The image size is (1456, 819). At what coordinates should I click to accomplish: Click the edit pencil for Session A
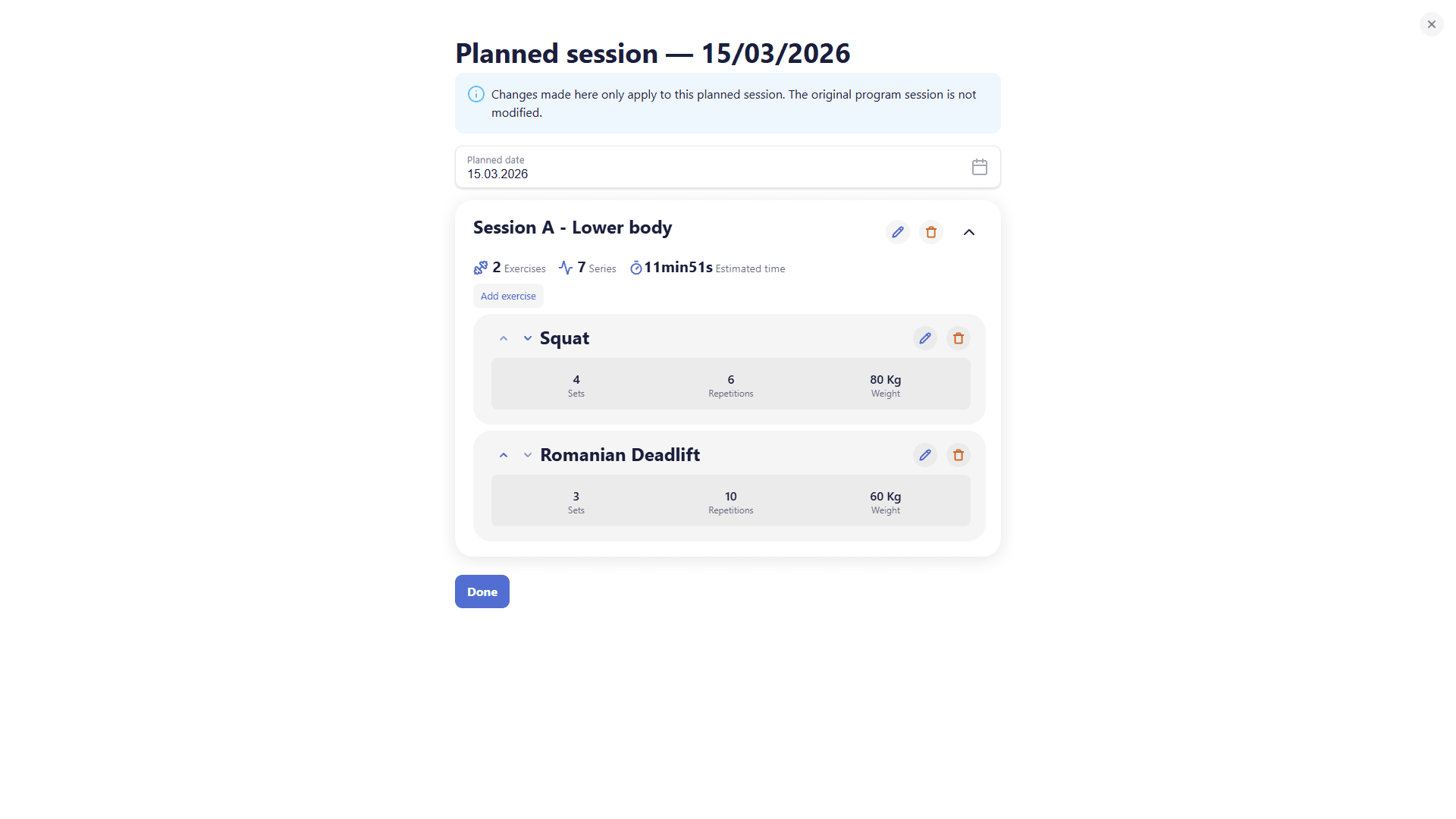(897, 232)
